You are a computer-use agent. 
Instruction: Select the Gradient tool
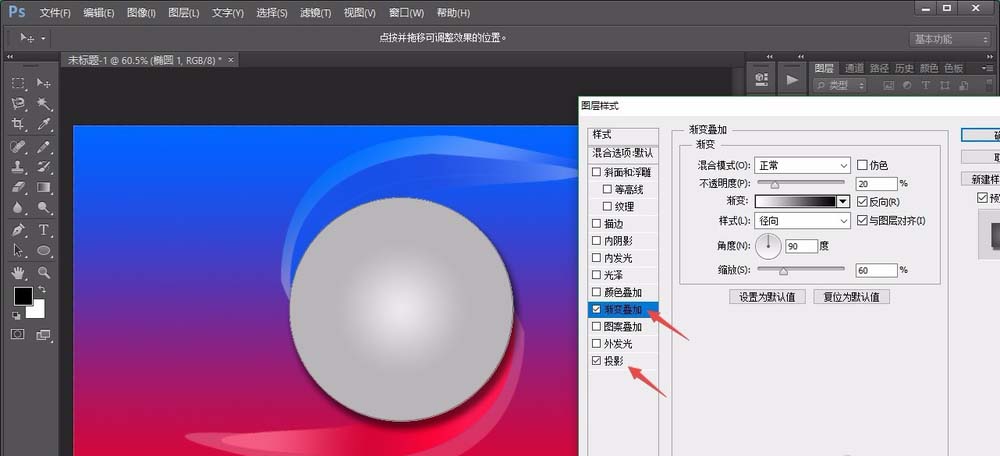pos(44,187)
